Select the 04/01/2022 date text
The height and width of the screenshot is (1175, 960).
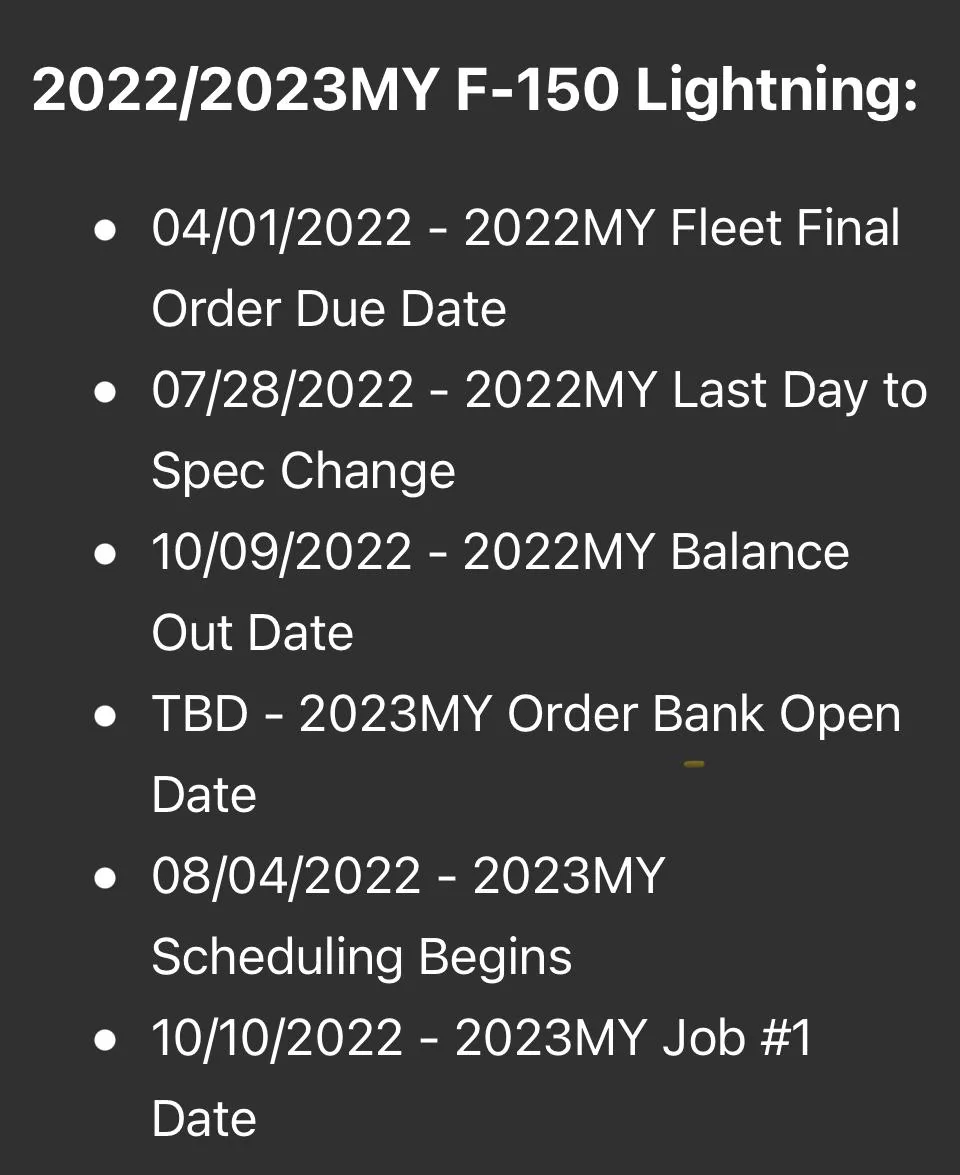pyautogui.click(x=281, y=229)
